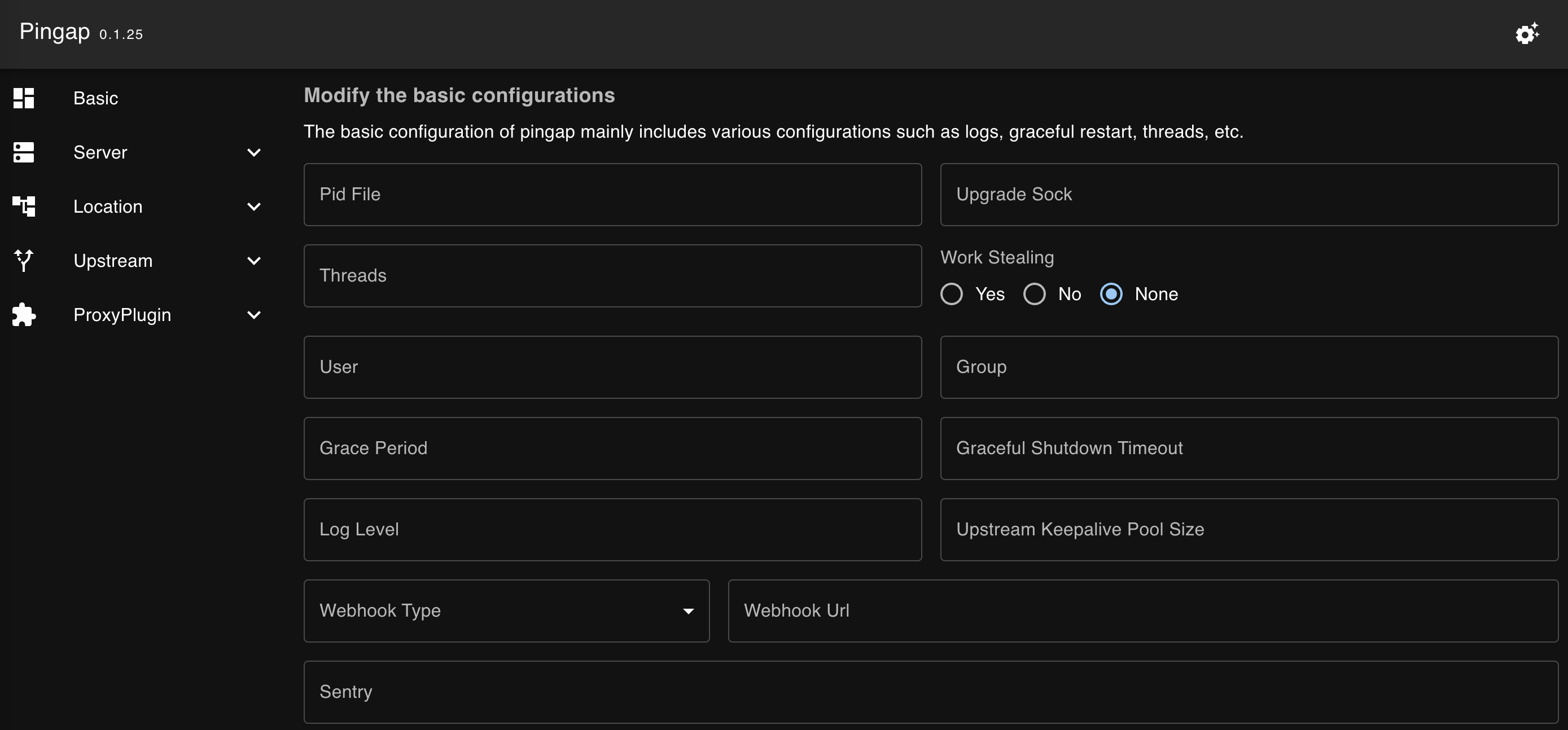Screen dimensions: 1568x730
Task: Focus the Log Level field
Action: click(x=612, y=530)
